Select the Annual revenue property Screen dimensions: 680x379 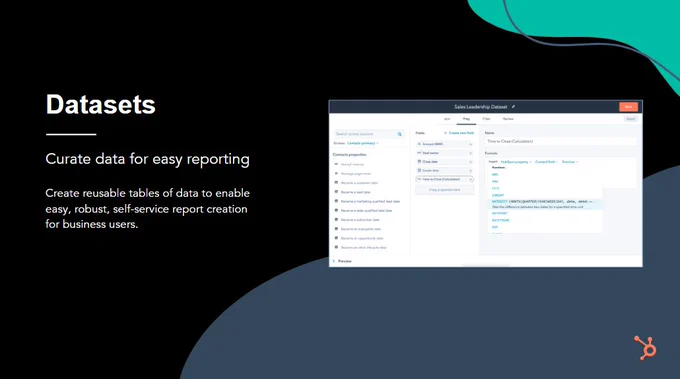(352, 164)
